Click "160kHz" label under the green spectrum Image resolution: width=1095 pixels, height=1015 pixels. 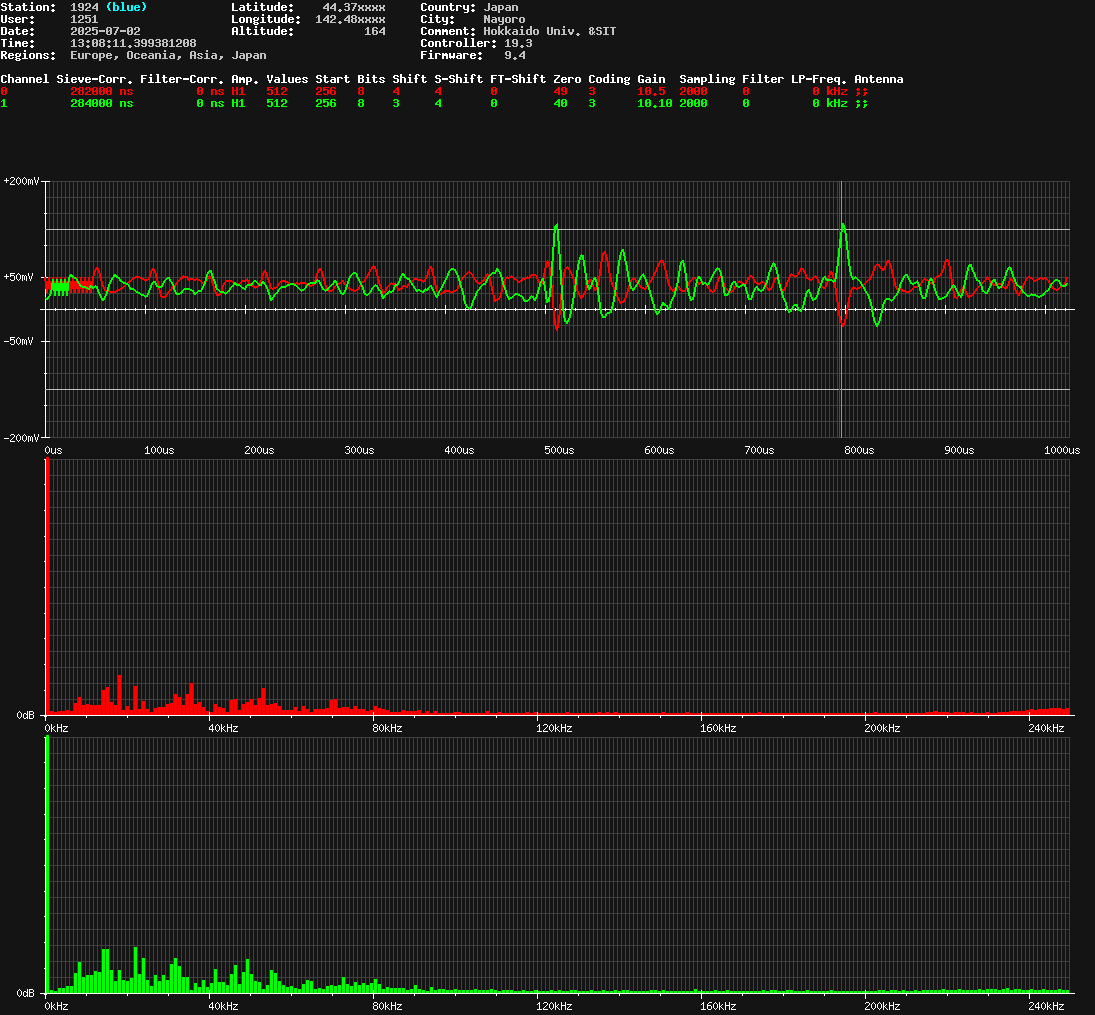[x=718, y=1006]
